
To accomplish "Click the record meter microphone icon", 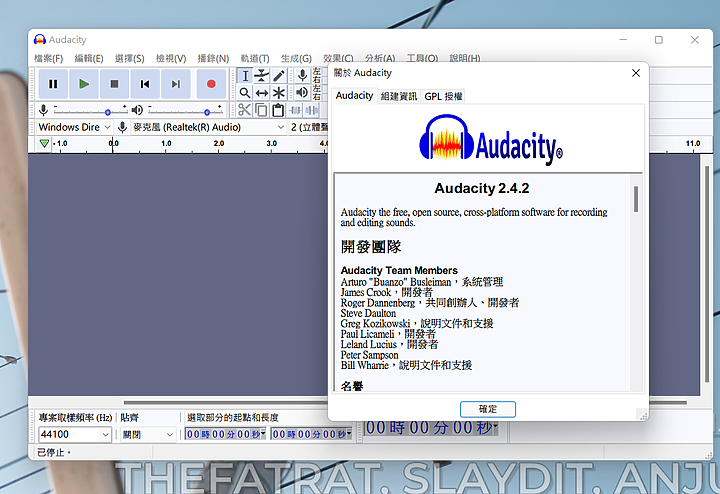I will 302,75.
